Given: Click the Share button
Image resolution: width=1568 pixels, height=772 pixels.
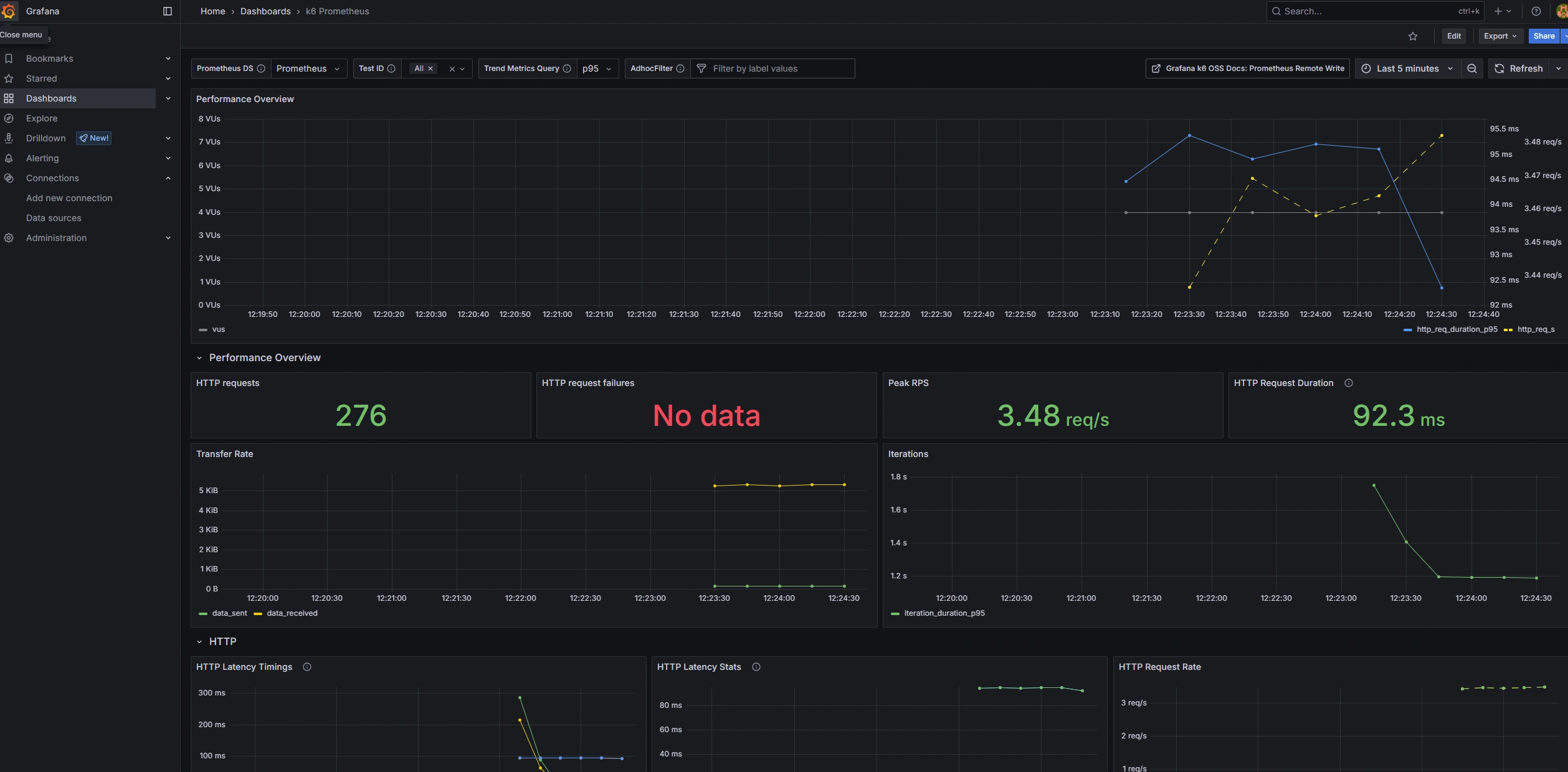Looking at the screenshot, I should [1544, 36].
